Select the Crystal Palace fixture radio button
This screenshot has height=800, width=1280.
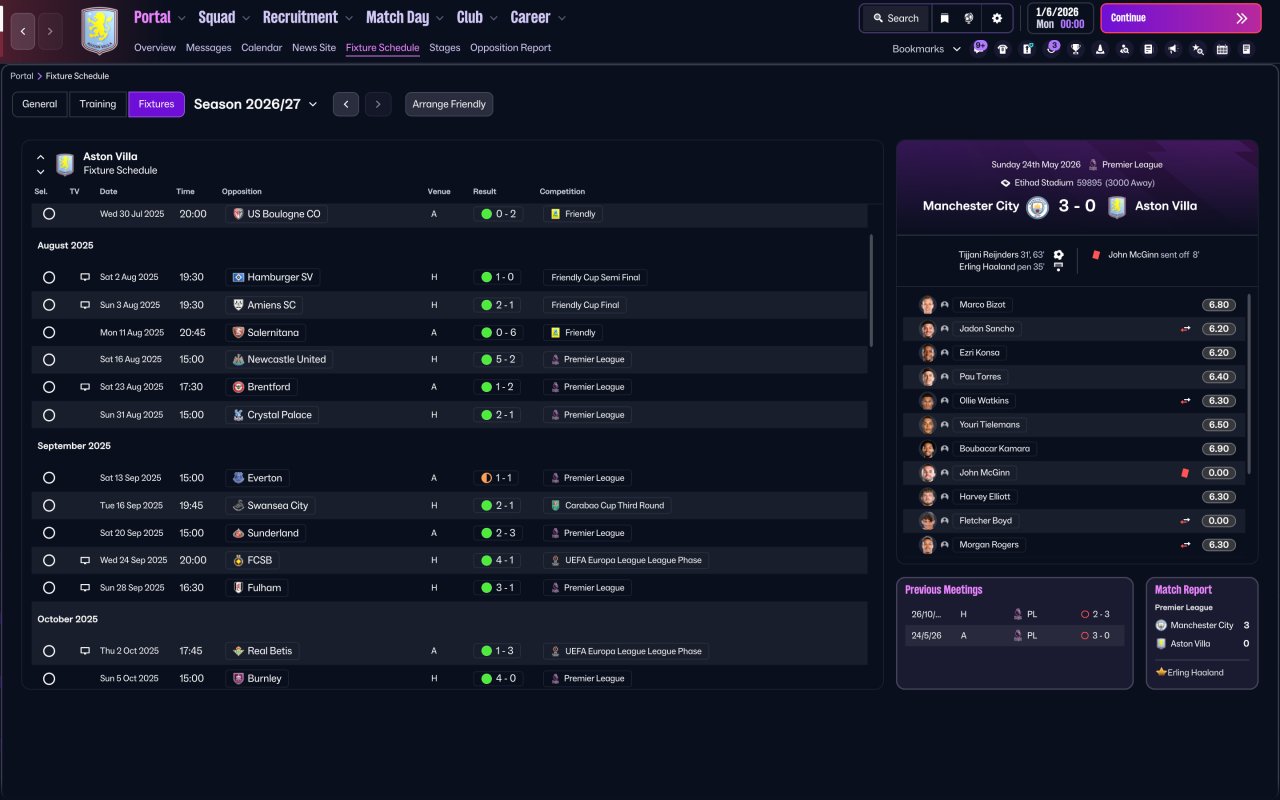click(49, 415)
